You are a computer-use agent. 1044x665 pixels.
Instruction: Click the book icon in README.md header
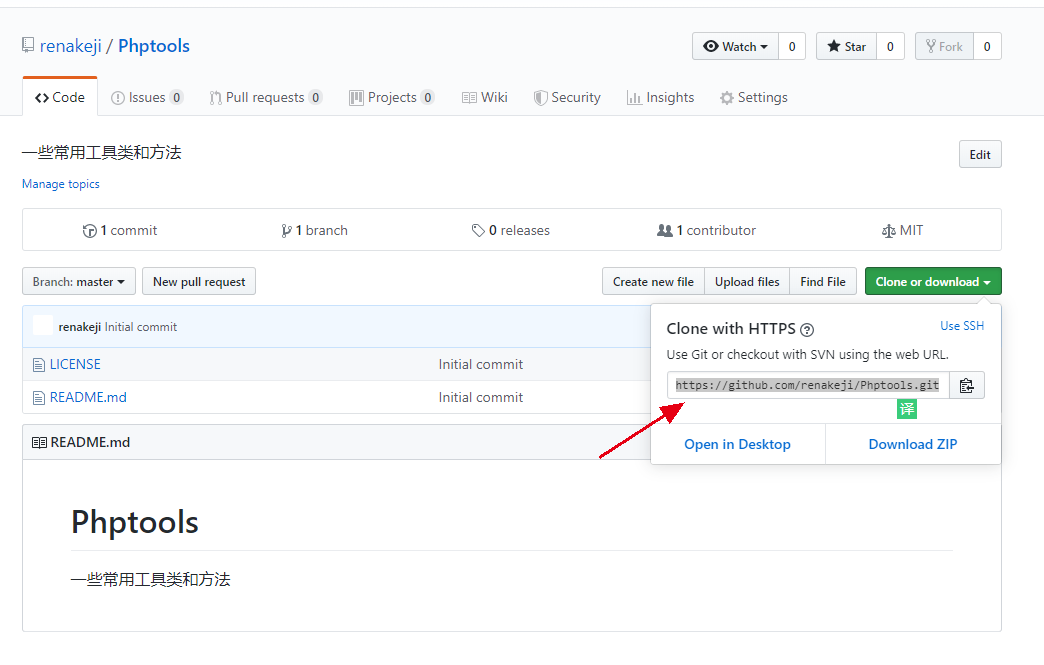click(x=39, y=443)
